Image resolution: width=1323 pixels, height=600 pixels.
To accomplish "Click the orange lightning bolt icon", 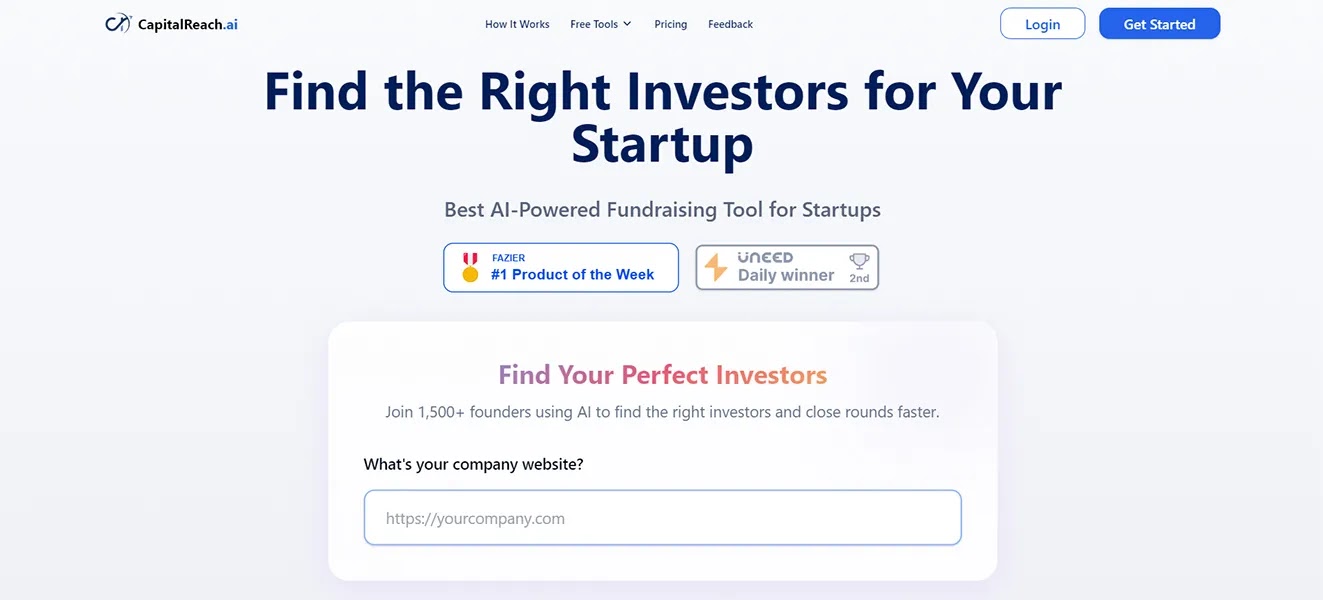I will pyautogui.click(x=714, y=266).
